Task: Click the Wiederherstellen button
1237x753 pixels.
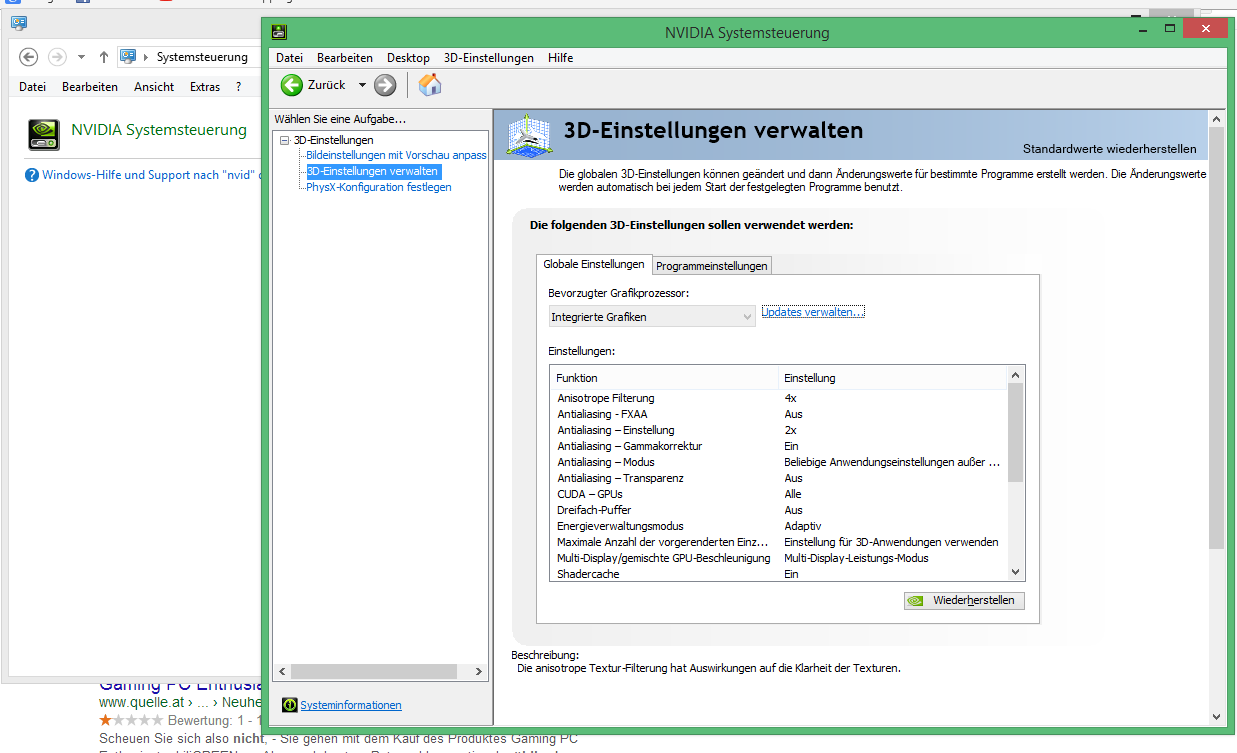Action: tap(964, 600)
